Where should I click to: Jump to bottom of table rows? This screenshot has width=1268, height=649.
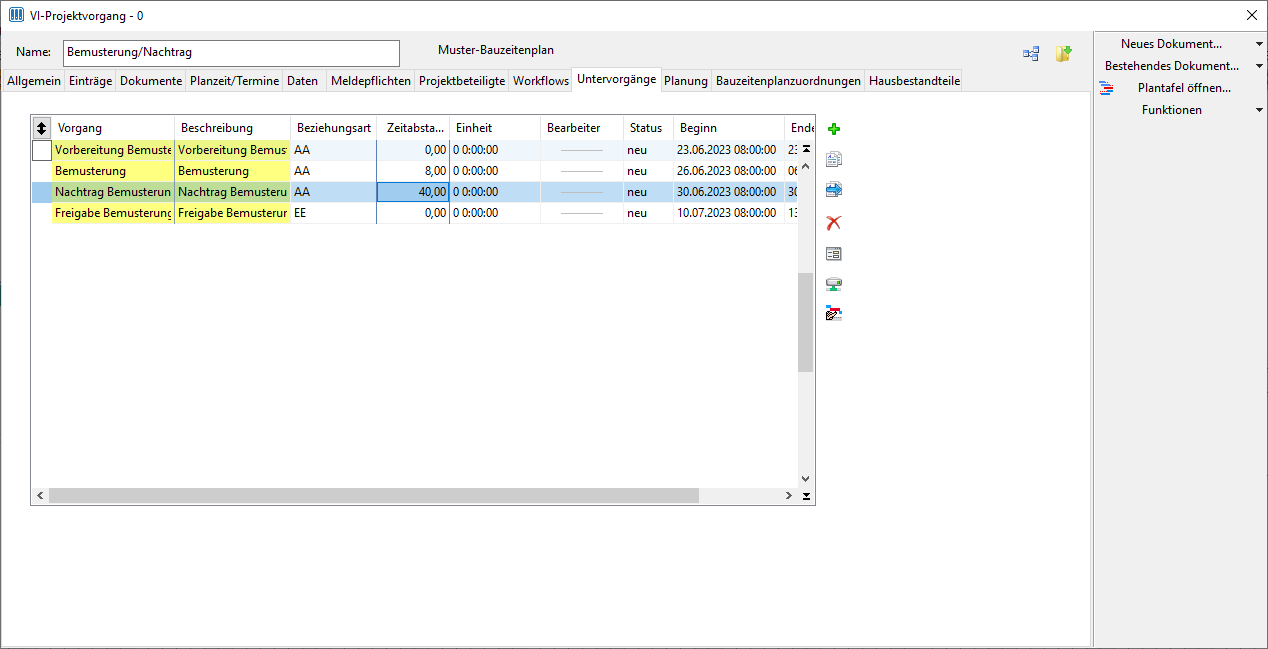(806, 495)
